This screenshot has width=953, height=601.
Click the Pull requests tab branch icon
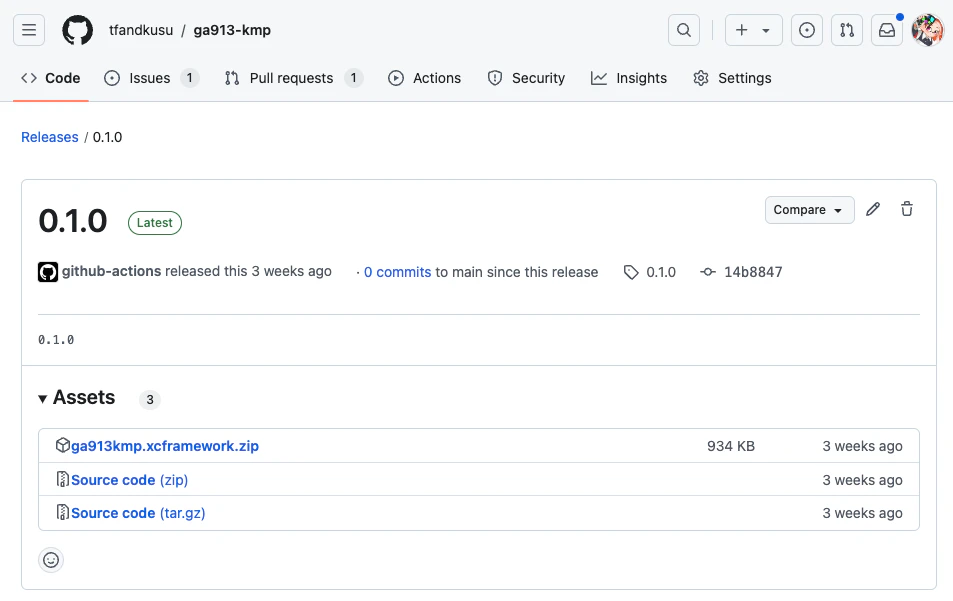[232, 78]
